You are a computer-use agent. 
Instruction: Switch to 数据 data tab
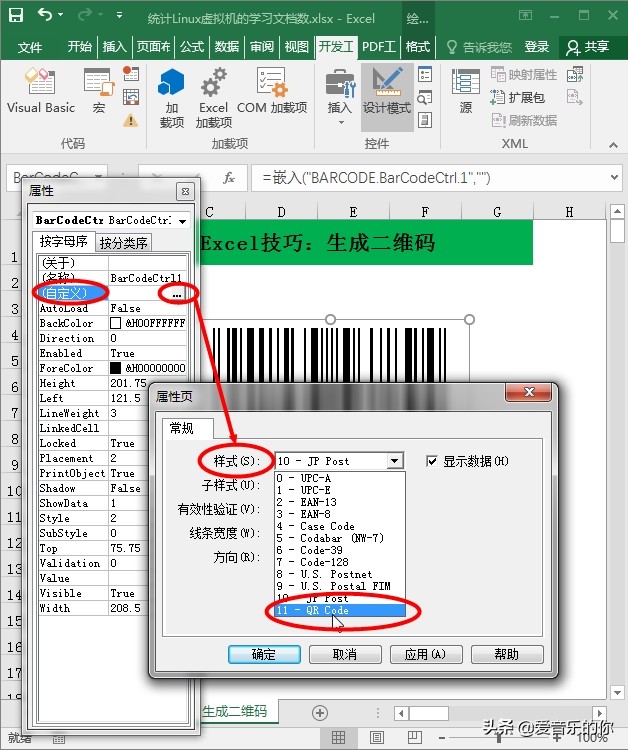pos(227,47)
